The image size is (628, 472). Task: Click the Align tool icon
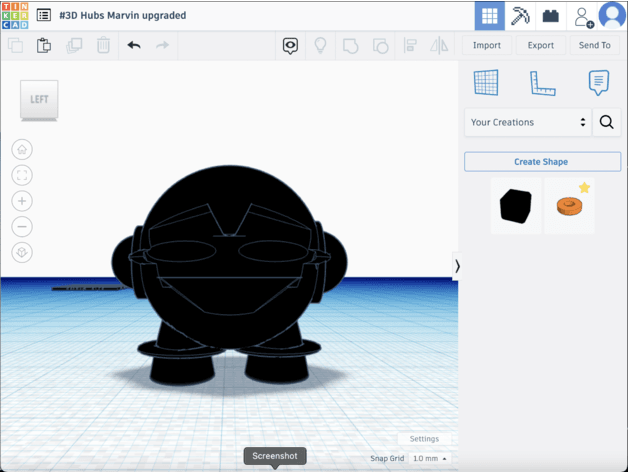410,45
